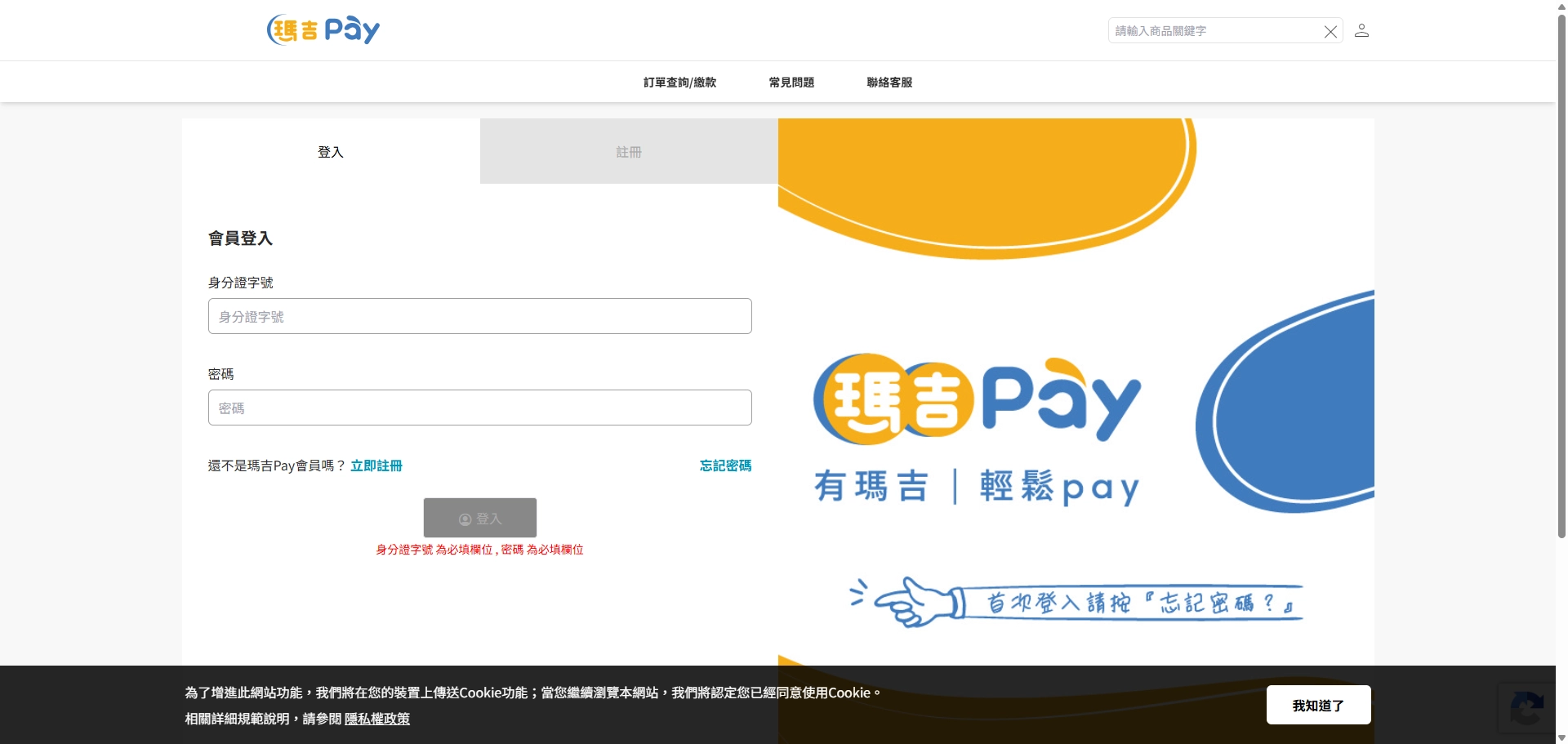Click the 會員登入 heading text

pos(240,238)
